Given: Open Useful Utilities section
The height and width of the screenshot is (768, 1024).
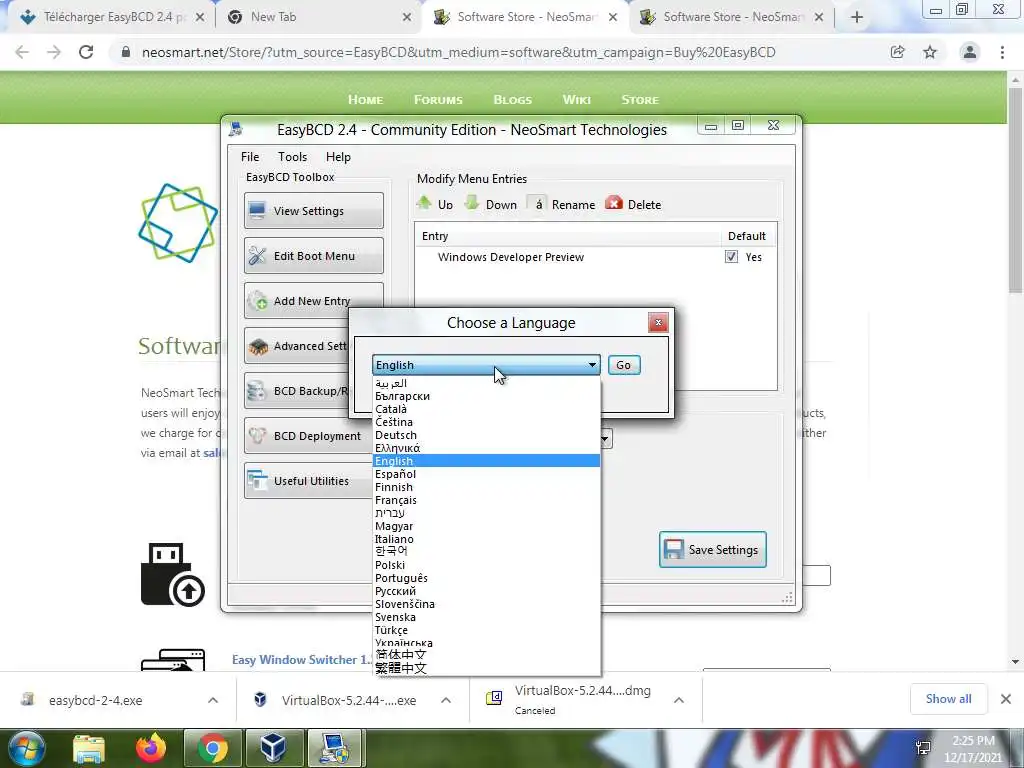Looking at the screenshot, I should [308, 481].
